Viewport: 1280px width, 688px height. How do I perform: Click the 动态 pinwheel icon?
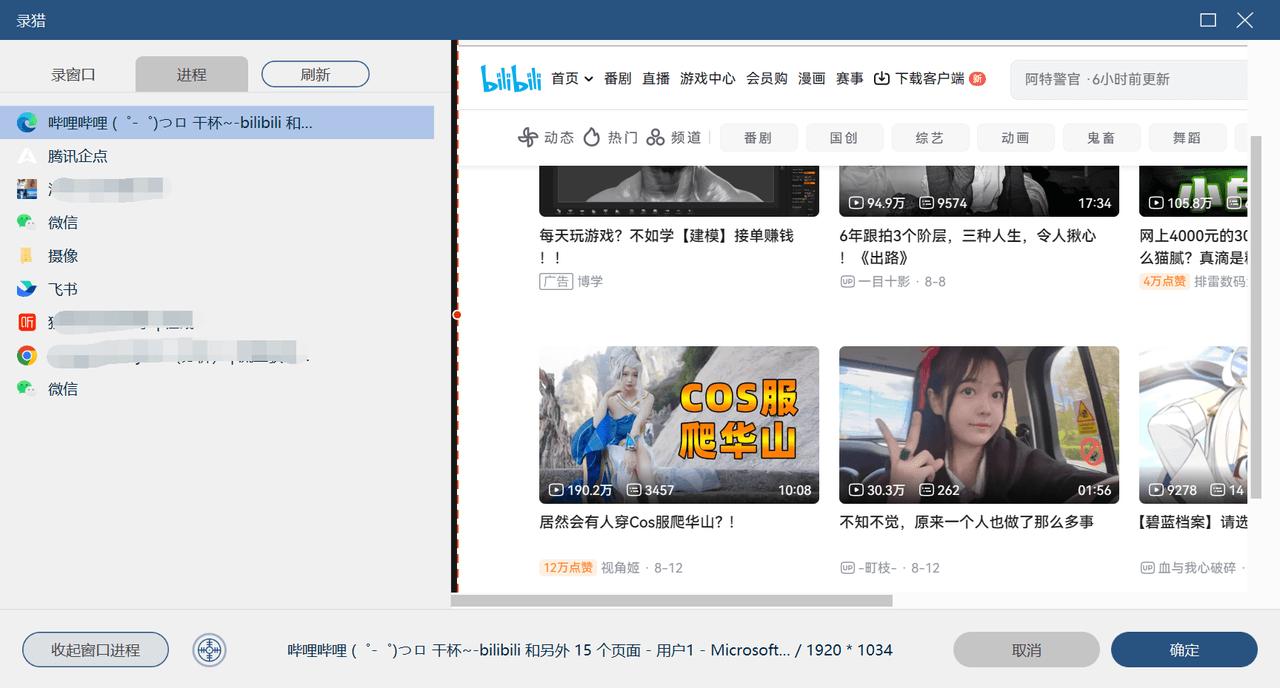(x=528, y=138)
